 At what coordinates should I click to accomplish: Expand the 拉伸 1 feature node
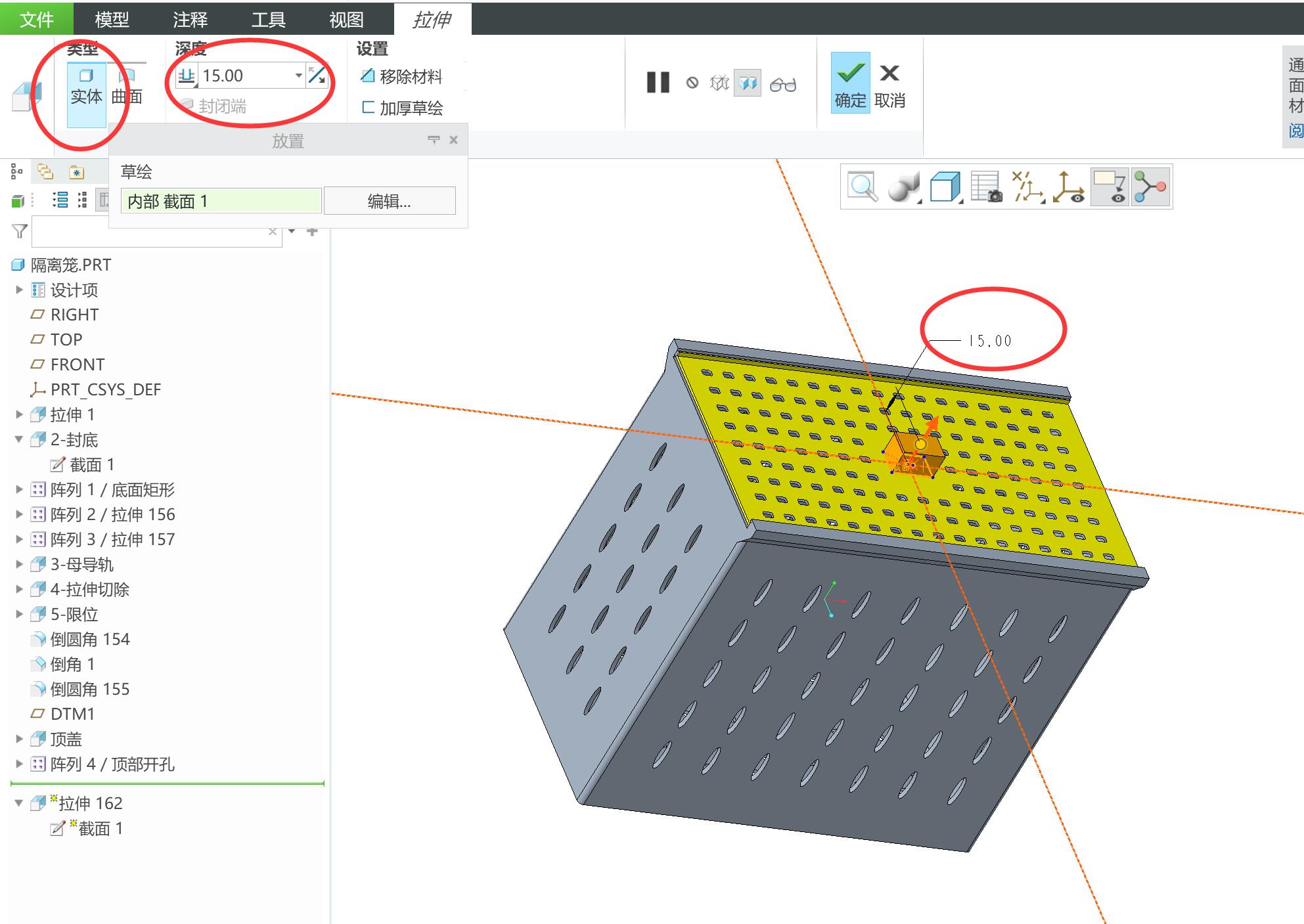[x=19, y=414]
